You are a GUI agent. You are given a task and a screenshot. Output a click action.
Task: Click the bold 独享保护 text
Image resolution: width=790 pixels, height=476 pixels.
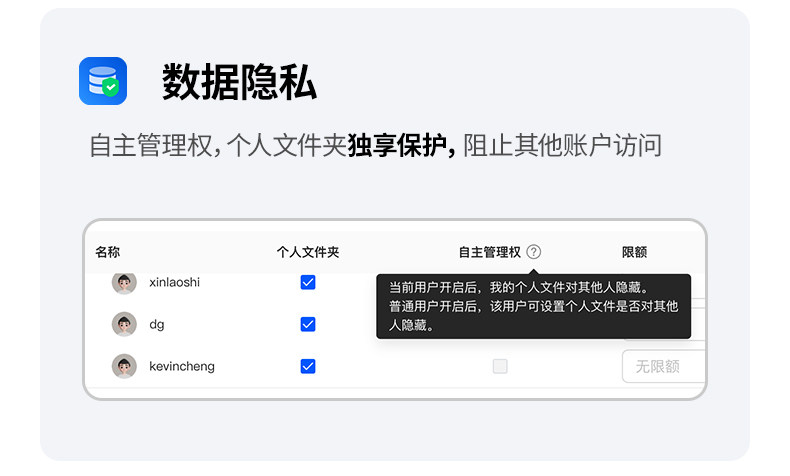(400, 146)
